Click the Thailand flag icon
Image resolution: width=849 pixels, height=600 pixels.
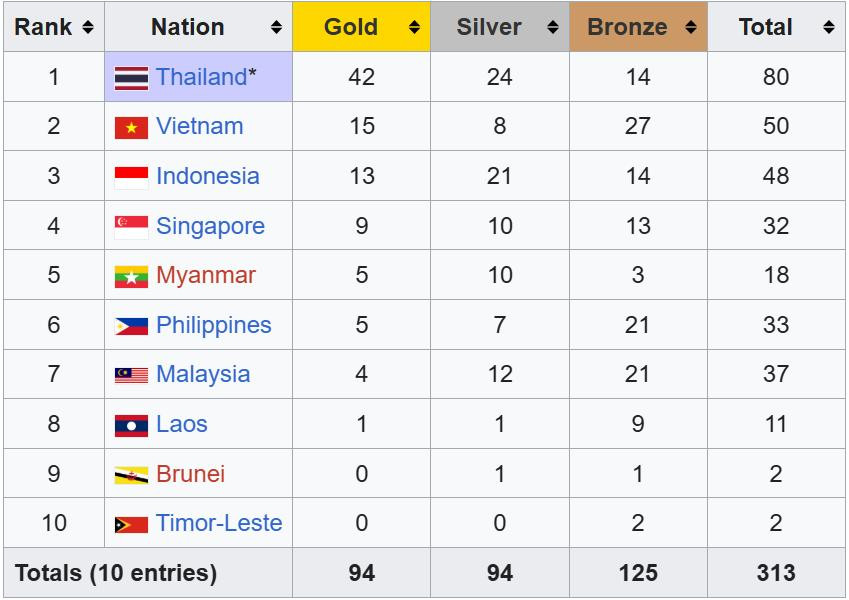pyautogui.click(x=131, y=78)
